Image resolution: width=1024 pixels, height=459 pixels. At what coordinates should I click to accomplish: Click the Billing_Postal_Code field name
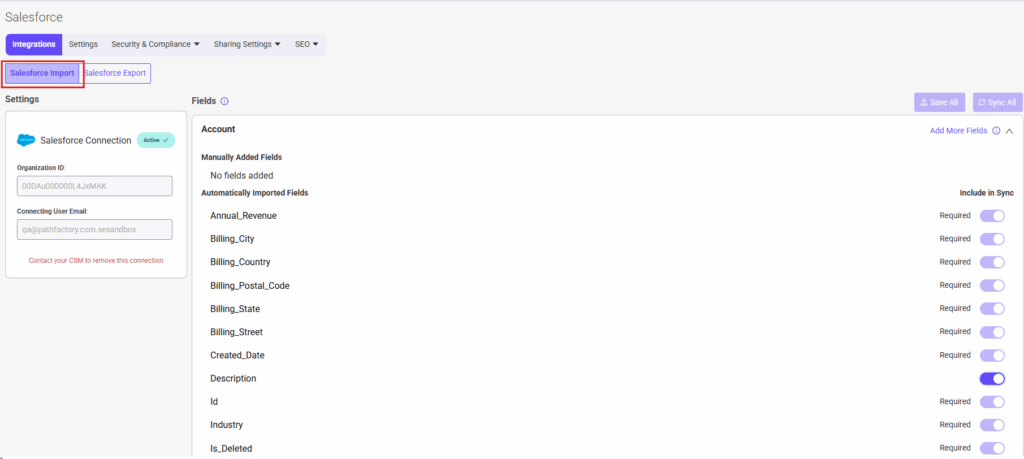coord(250,285)
